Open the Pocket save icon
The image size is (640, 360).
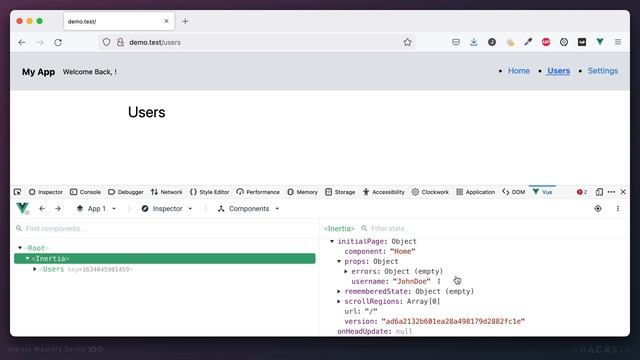click(456, 42)
